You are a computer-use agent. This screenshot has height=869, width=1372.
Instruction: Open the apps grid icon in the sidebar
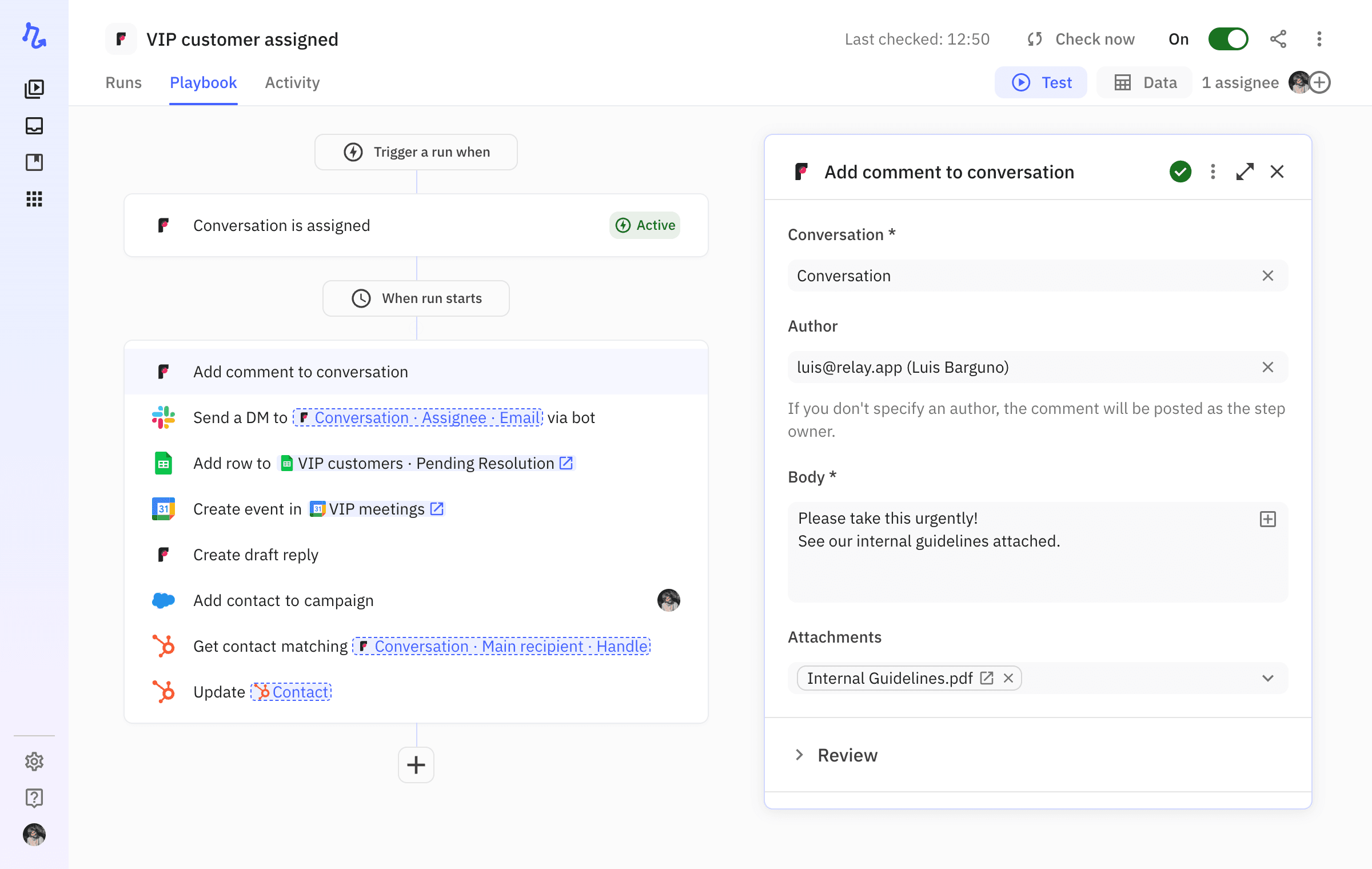point(34,199)
